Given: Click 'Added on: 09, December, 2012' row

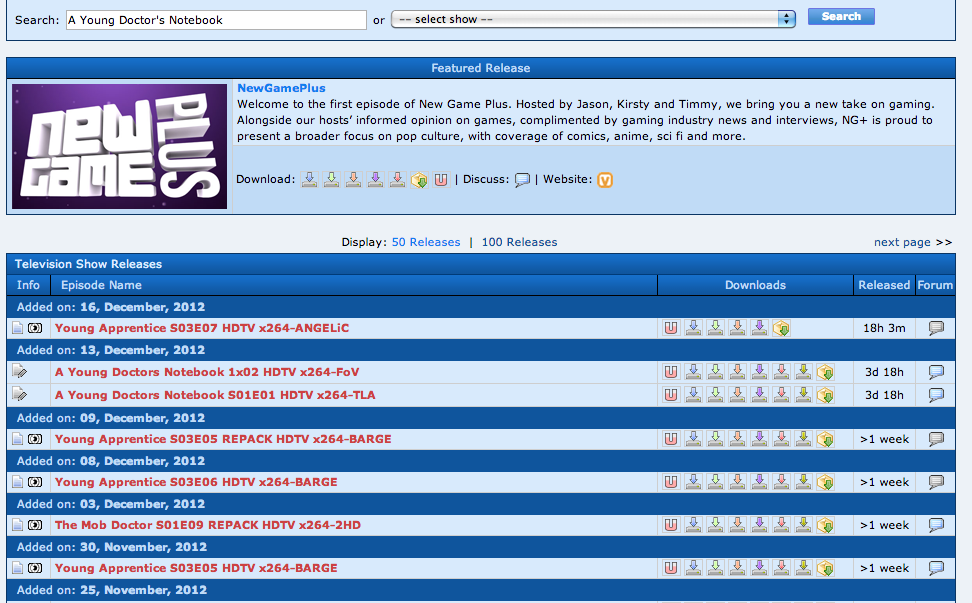Looking at the screenshot, I should point(480,418).
